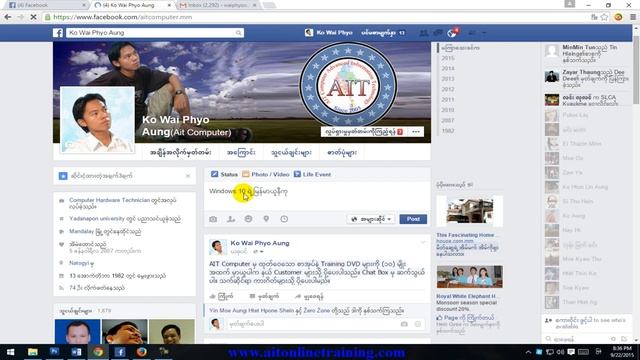Viewport: 640px width, 360px height.
Task: Open the sticker icon in the comment box
Action: [418, 324]
